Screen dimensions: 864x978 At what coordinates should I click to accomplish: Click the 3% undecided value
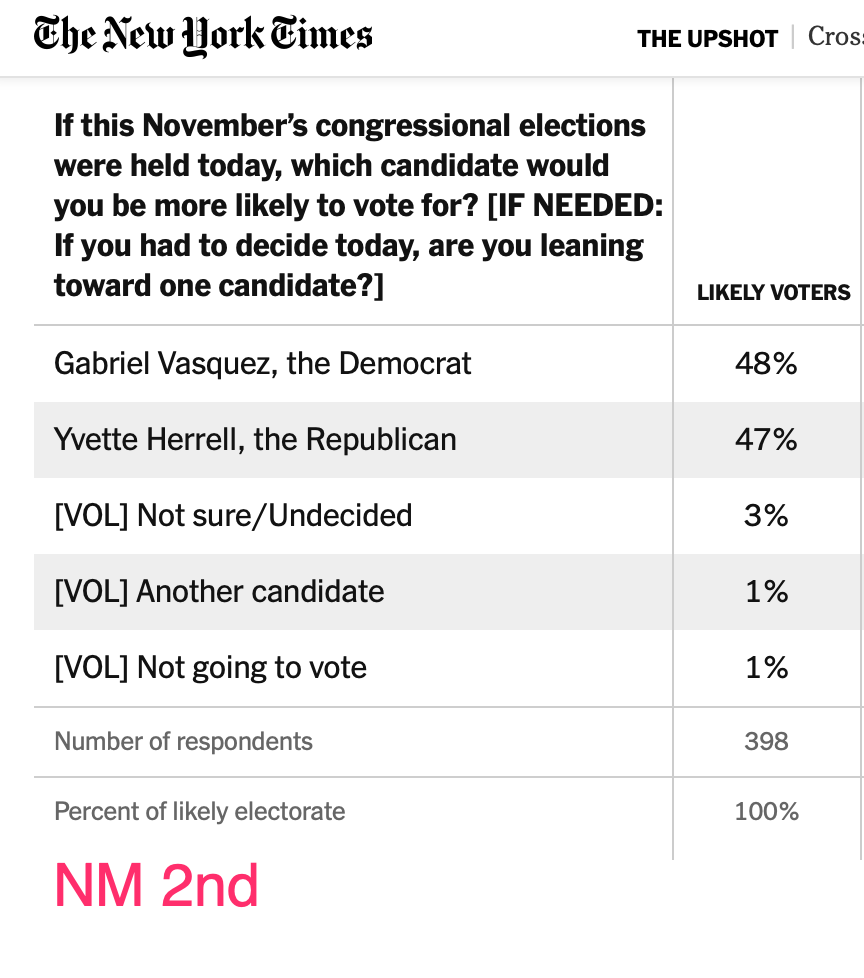tap(766, 515)
